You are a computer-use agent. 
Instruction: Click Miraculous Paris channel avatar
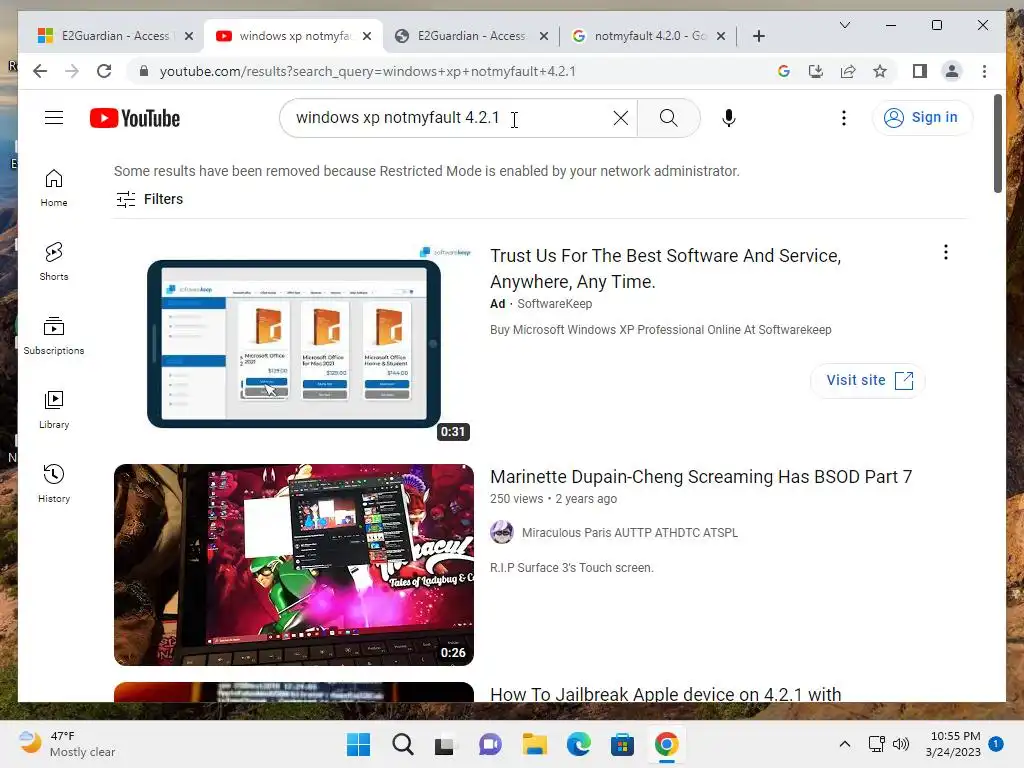(x=502, y=532)
